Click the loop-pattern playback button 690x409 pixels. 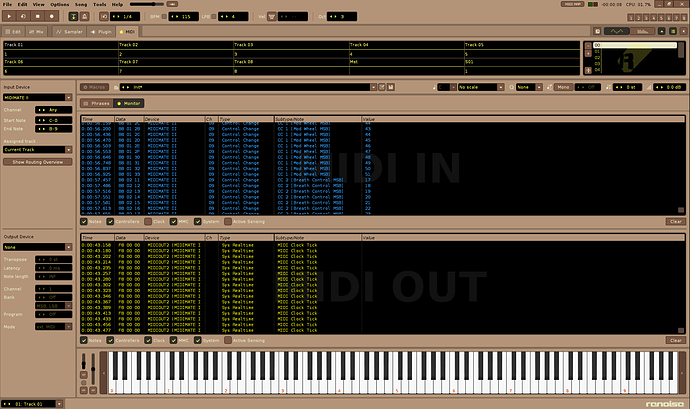23,17
